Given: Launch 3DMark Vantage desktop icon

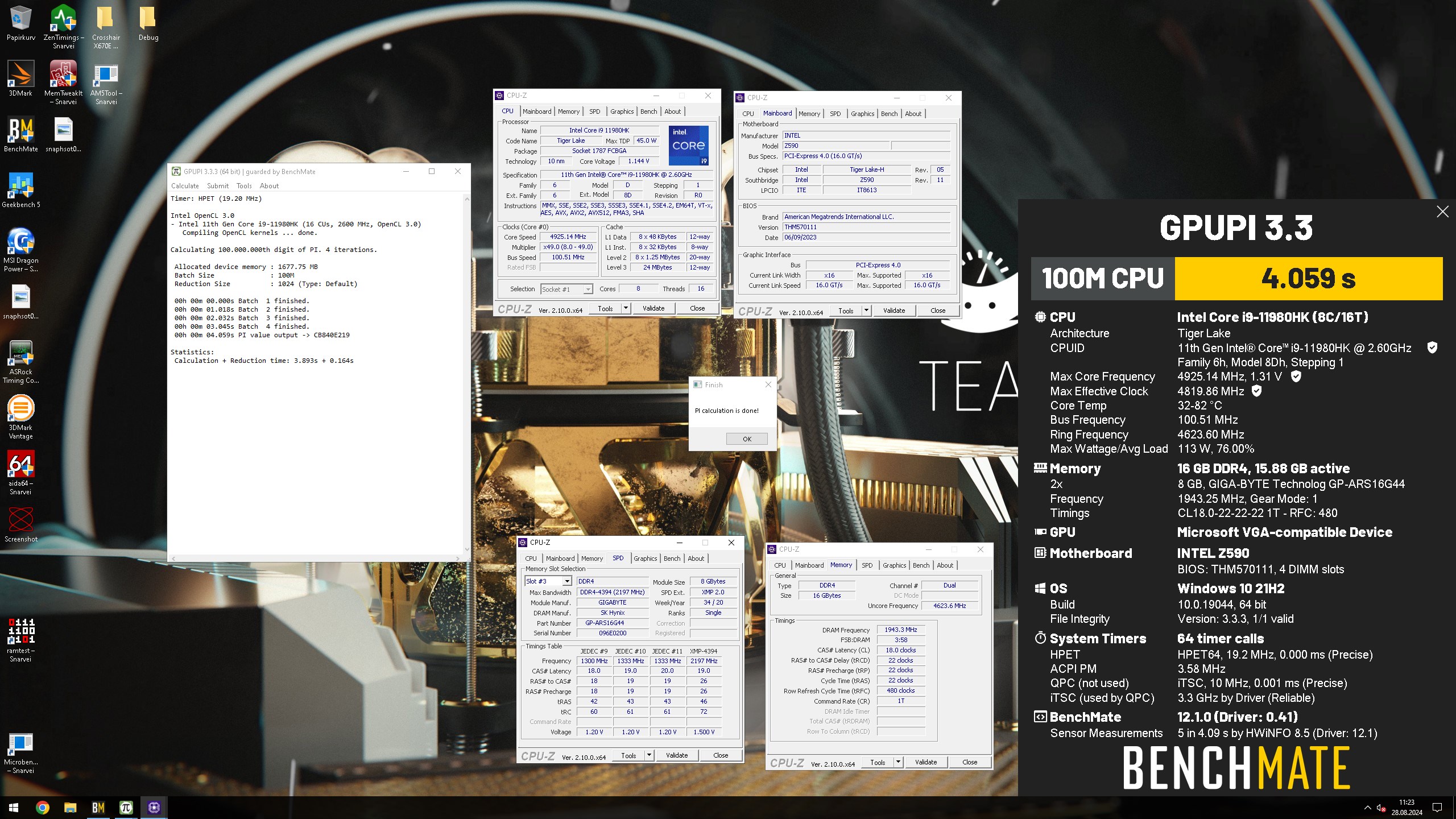Looking at the screenshot, I should coord(20,416).
